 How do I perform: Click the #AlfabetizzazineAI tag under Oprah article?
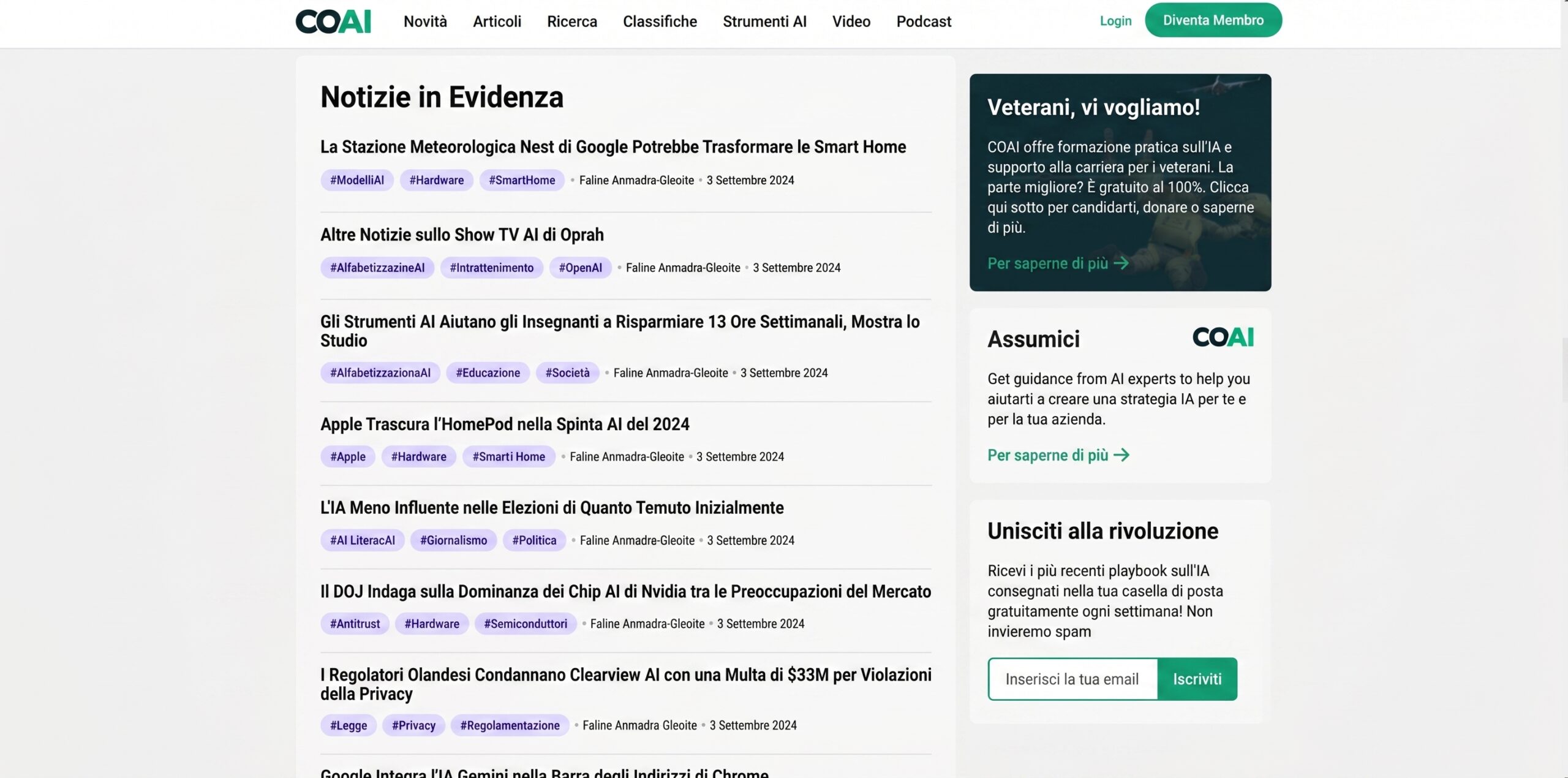(377, 268)
